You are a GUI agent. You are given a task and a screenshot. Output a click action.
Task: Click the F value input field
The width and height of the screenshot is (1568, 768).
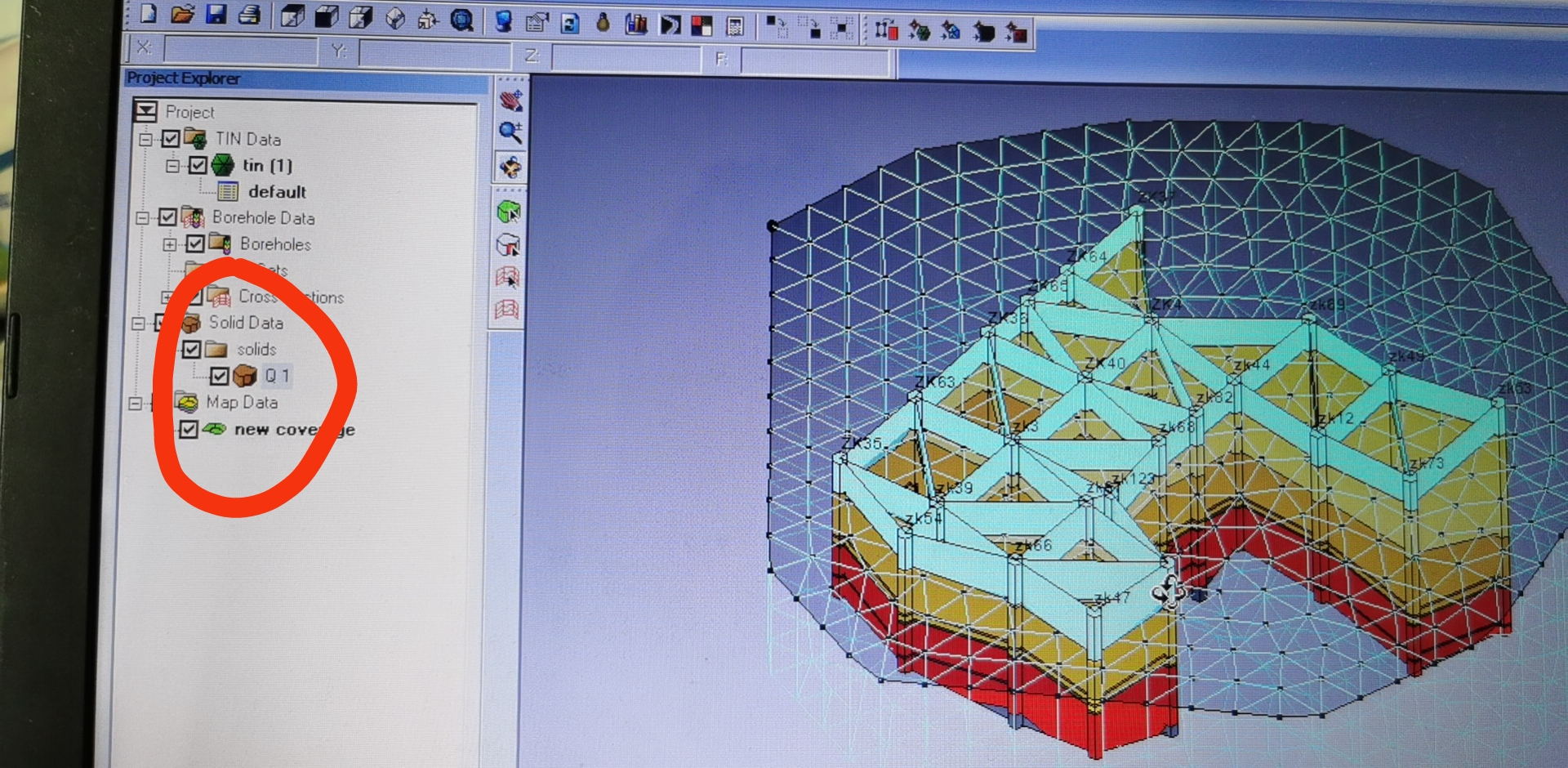815,62
